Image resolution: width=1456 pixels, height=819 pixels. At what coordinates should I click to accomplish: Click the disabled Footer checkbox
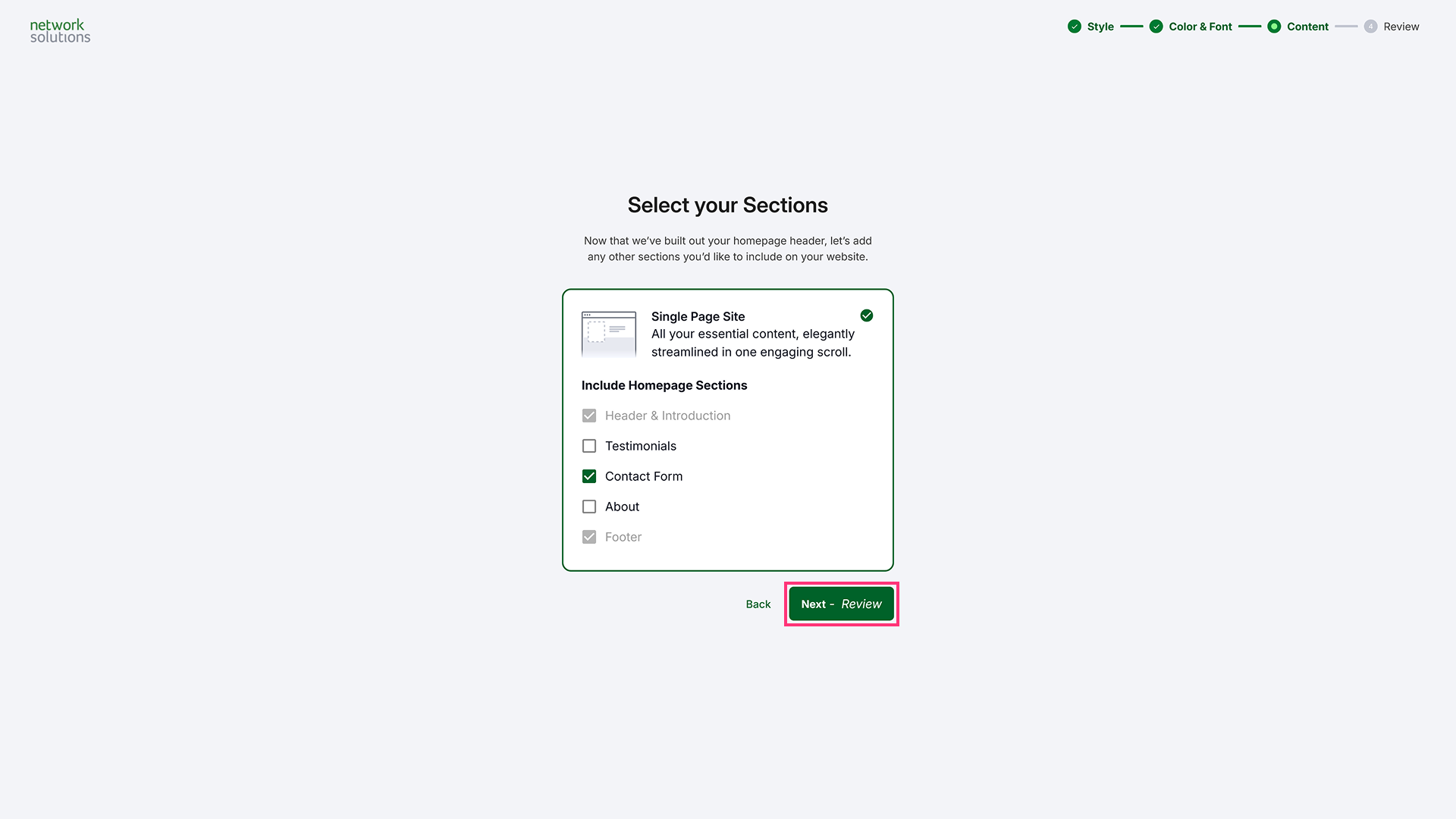tap(589, 537)
